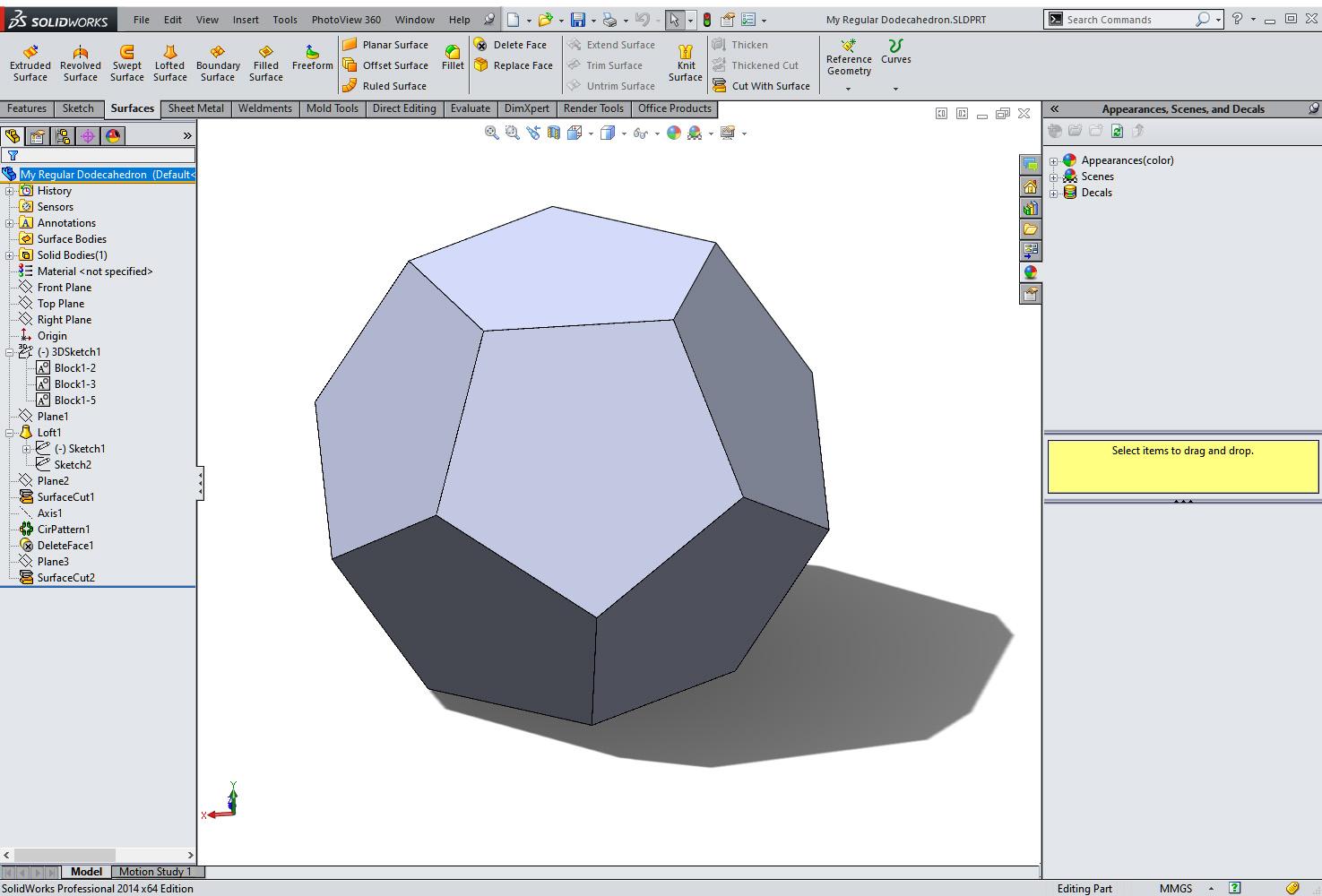Select the Extruded Surface tool
Viewport: 1322px width, 896px height.
(x=30, y=64)
